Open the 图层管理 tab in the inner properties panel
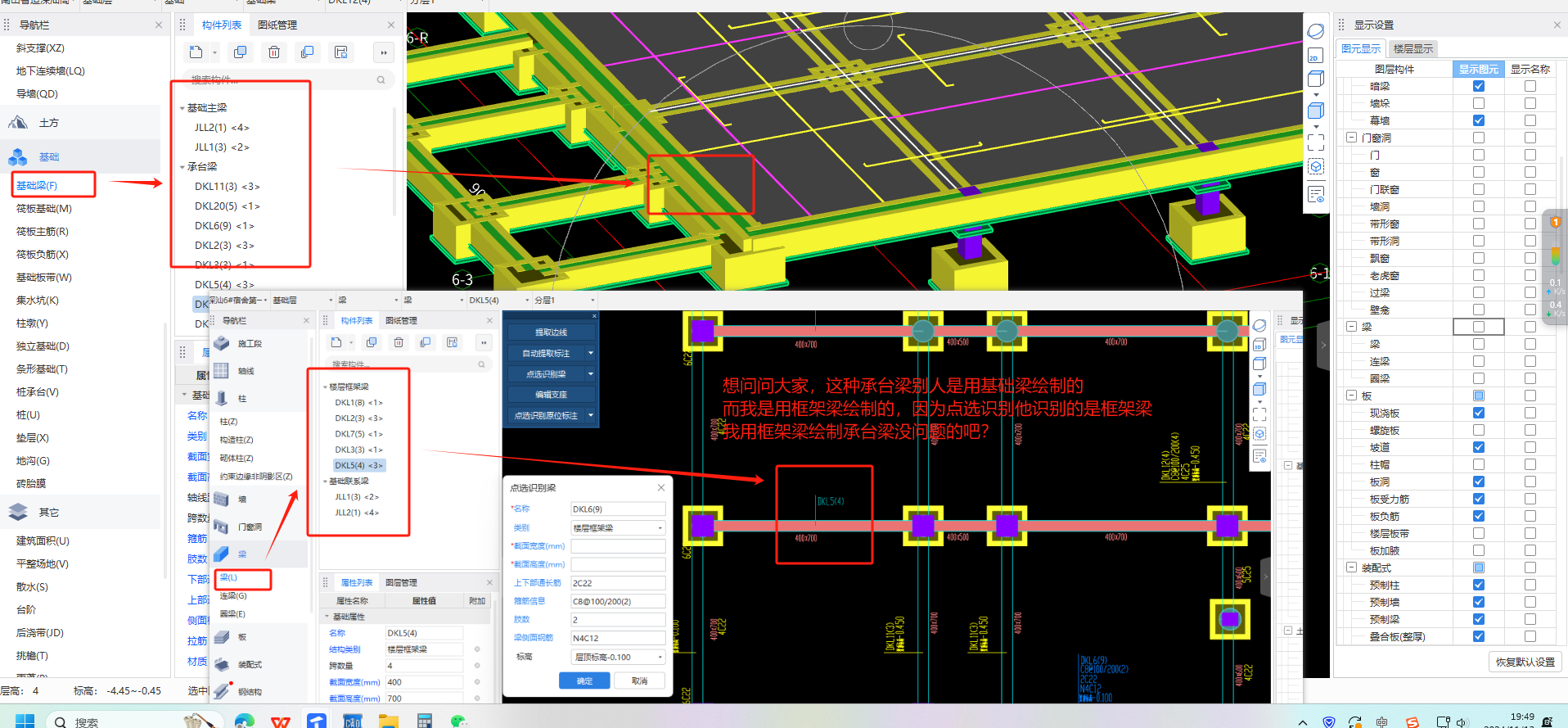This screenshot has height=728, width=1568. (401, 582)
